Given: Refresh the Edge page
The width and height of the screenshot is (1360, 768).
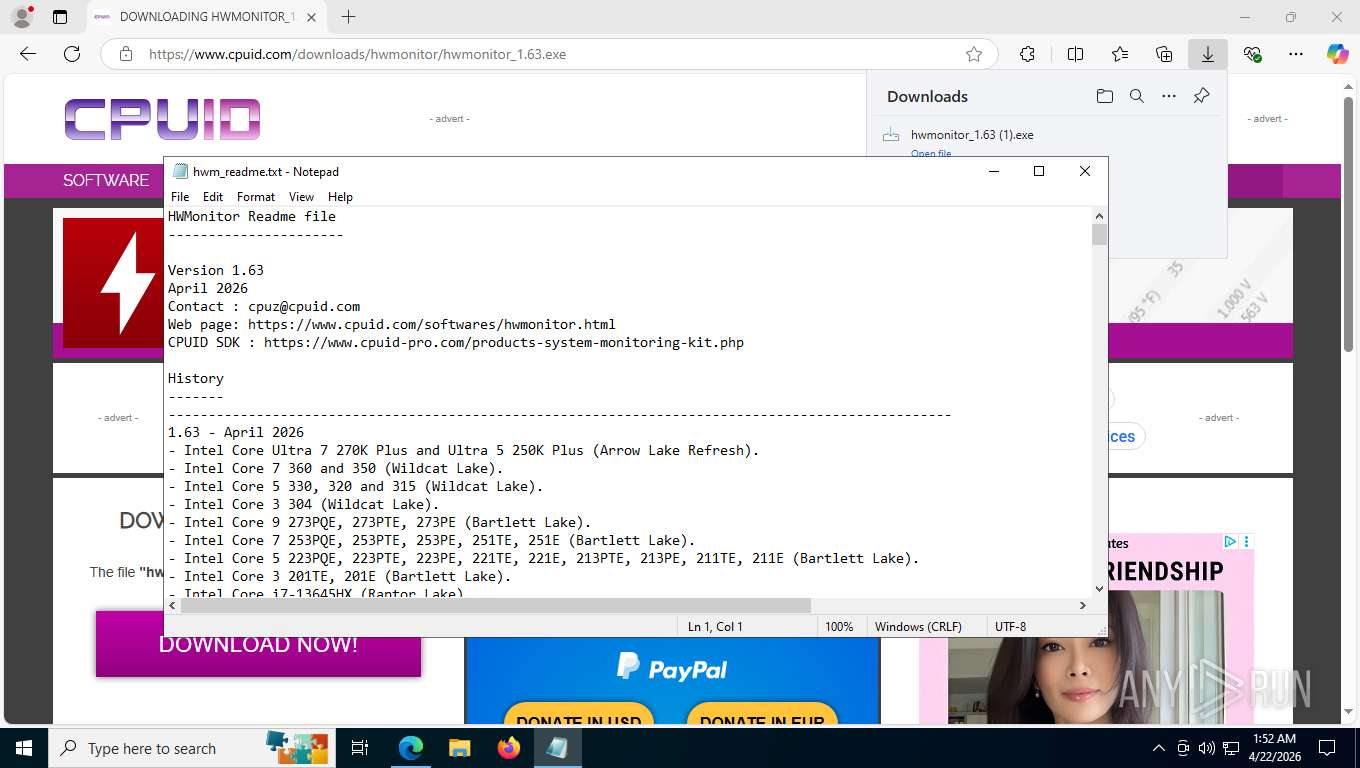Looking at the screenshot, I should pos(72,54).
